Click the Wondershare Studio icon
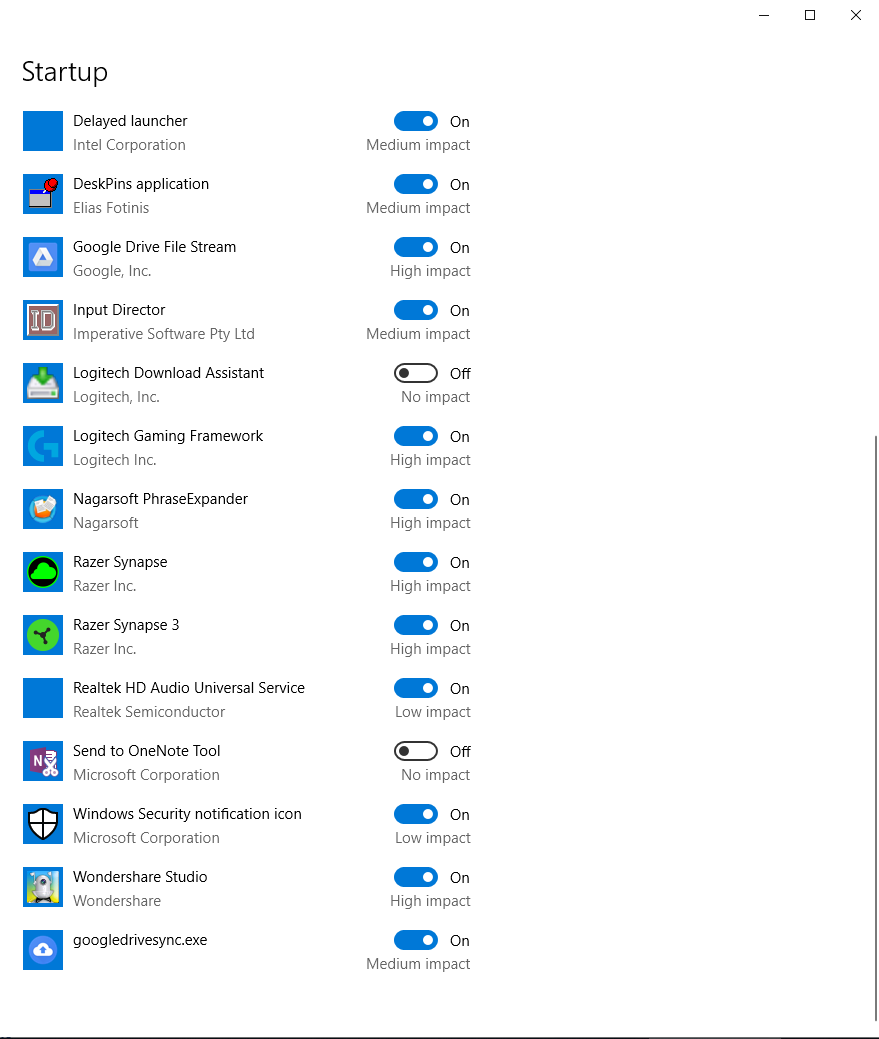 [43, 887]
